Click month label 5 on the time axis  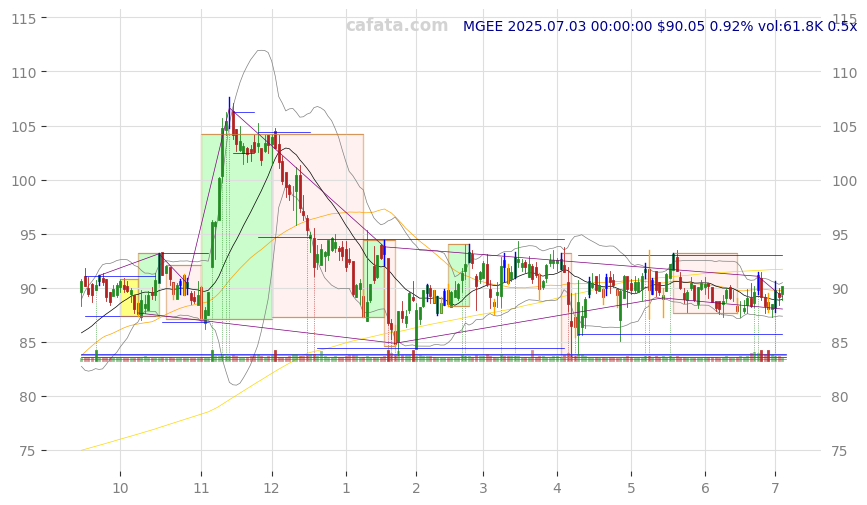coord(631,488)
